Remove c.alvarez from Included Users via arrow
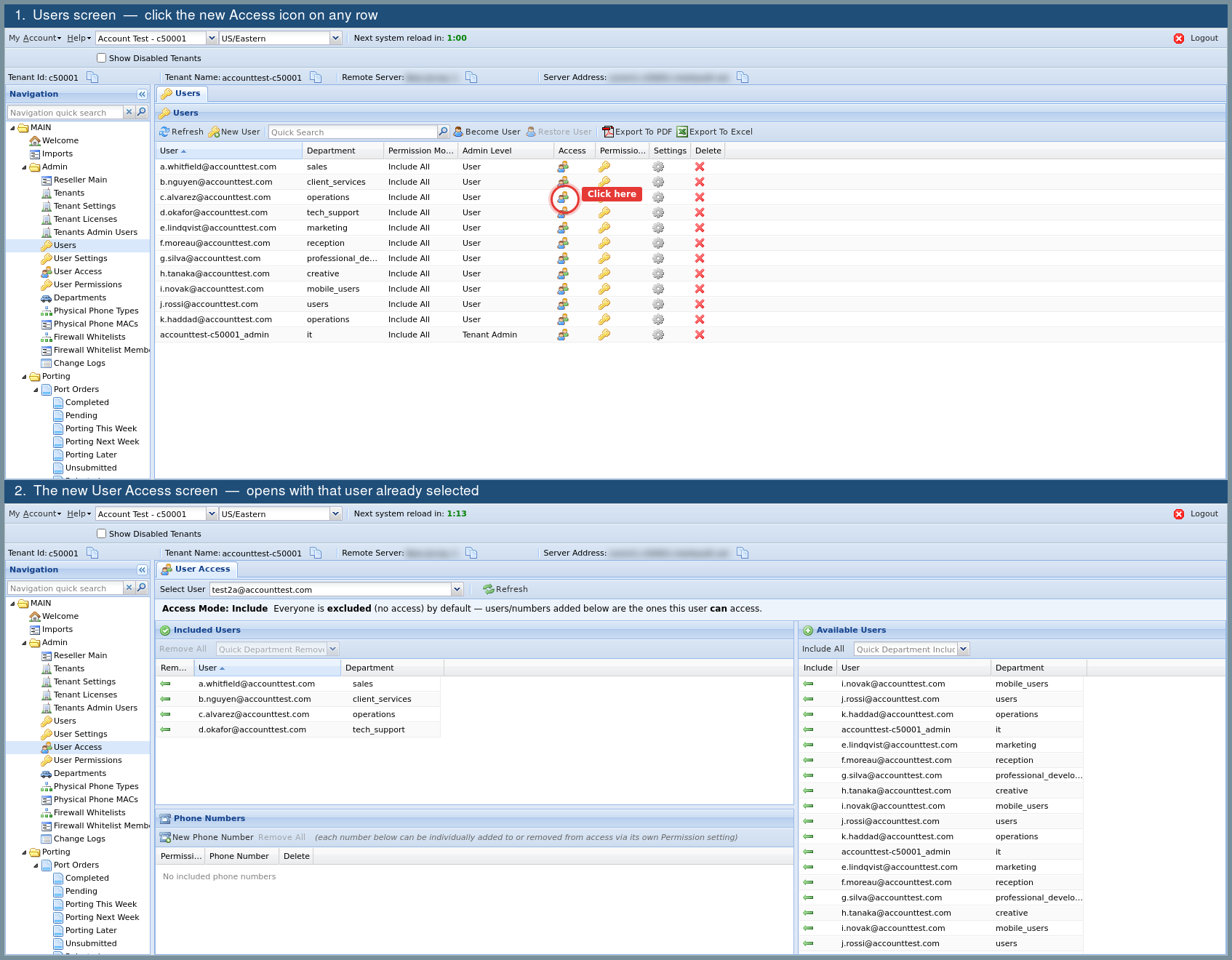 point(165,714)
